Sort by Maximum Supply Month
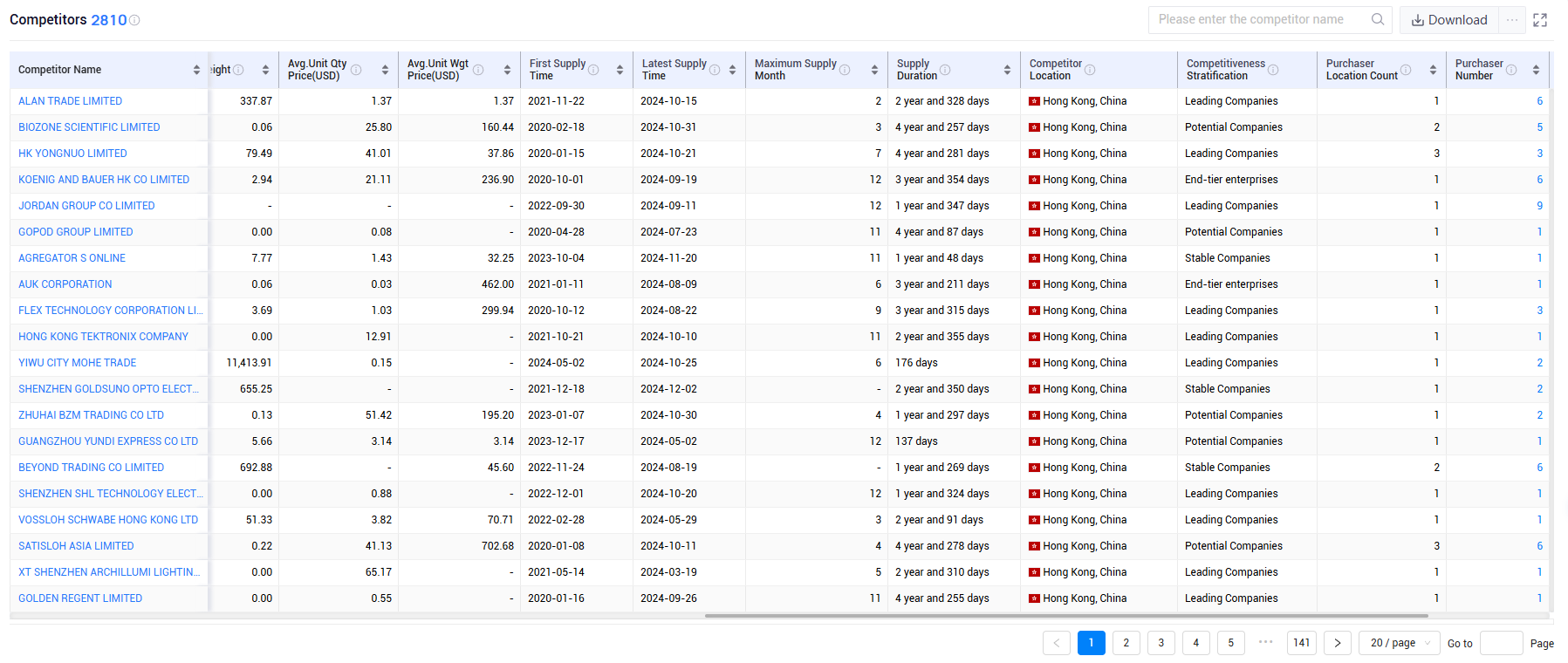The height and width of the screenshot is (663, 1568). click(x=874, y=70)
